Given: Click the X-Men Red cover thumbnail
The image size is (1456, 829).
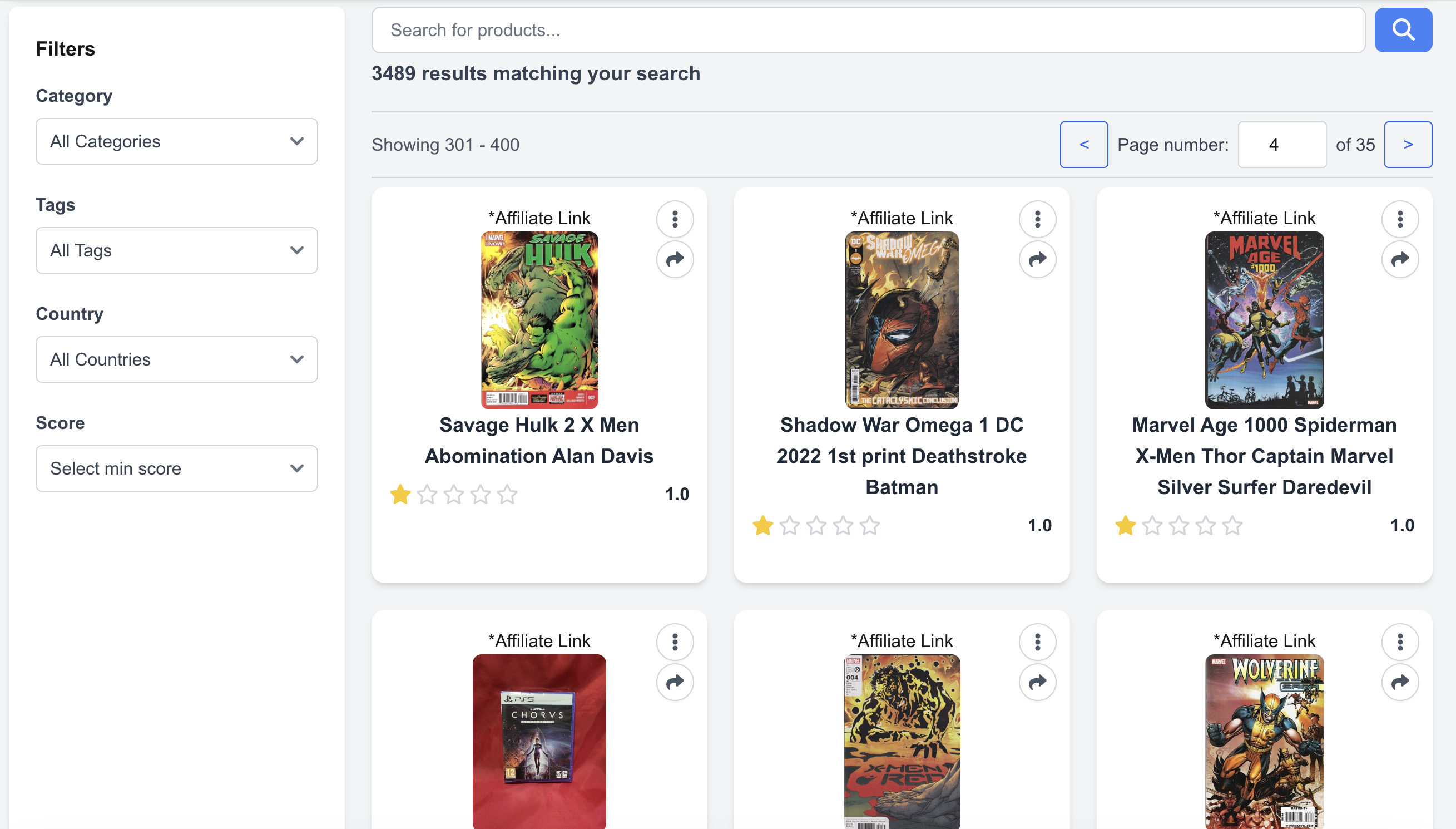Looking at the screenshot, I should (x=902, y=741).
